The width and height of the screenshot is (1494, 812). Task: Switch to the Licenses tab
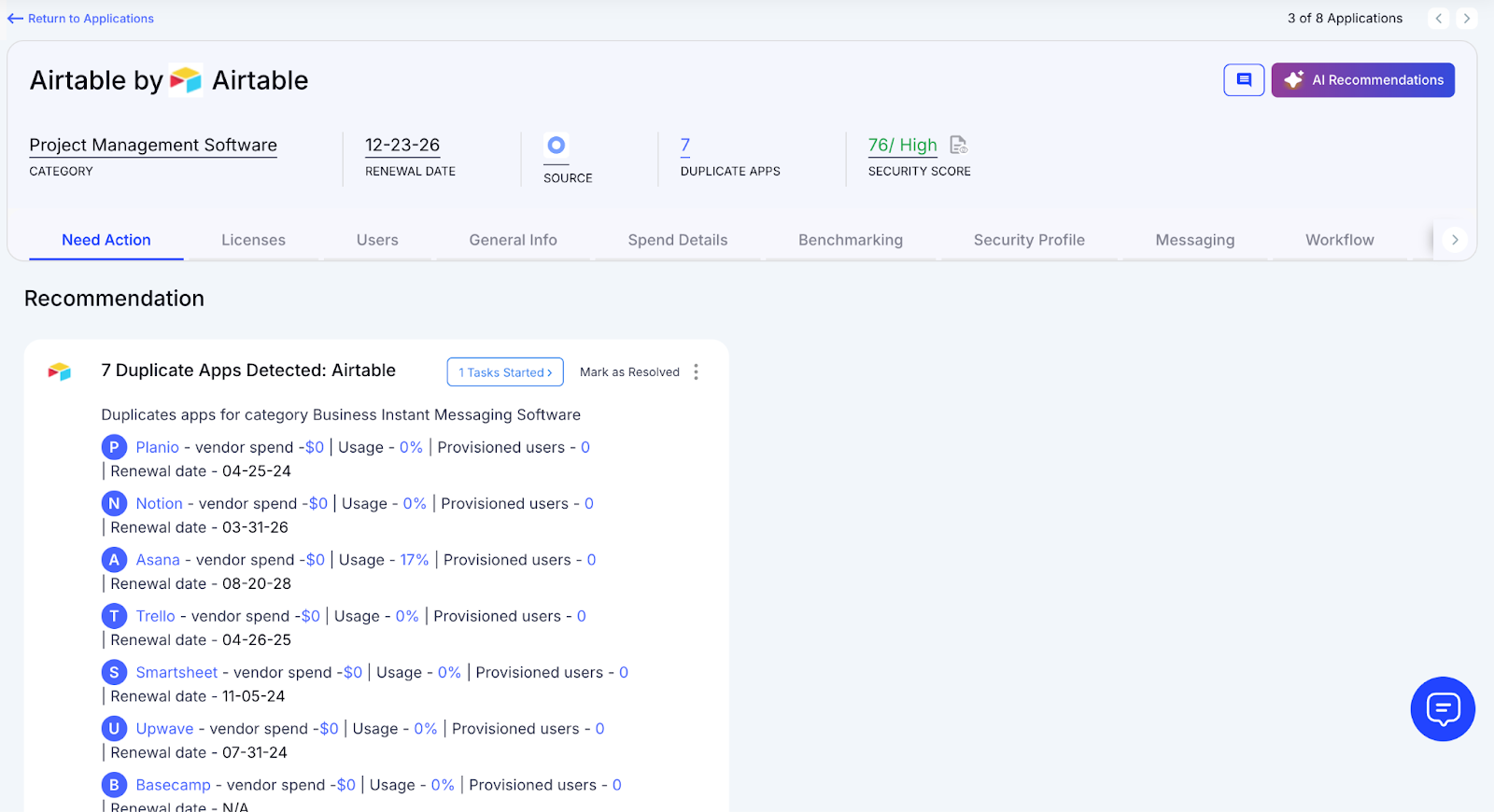[253, 240]
